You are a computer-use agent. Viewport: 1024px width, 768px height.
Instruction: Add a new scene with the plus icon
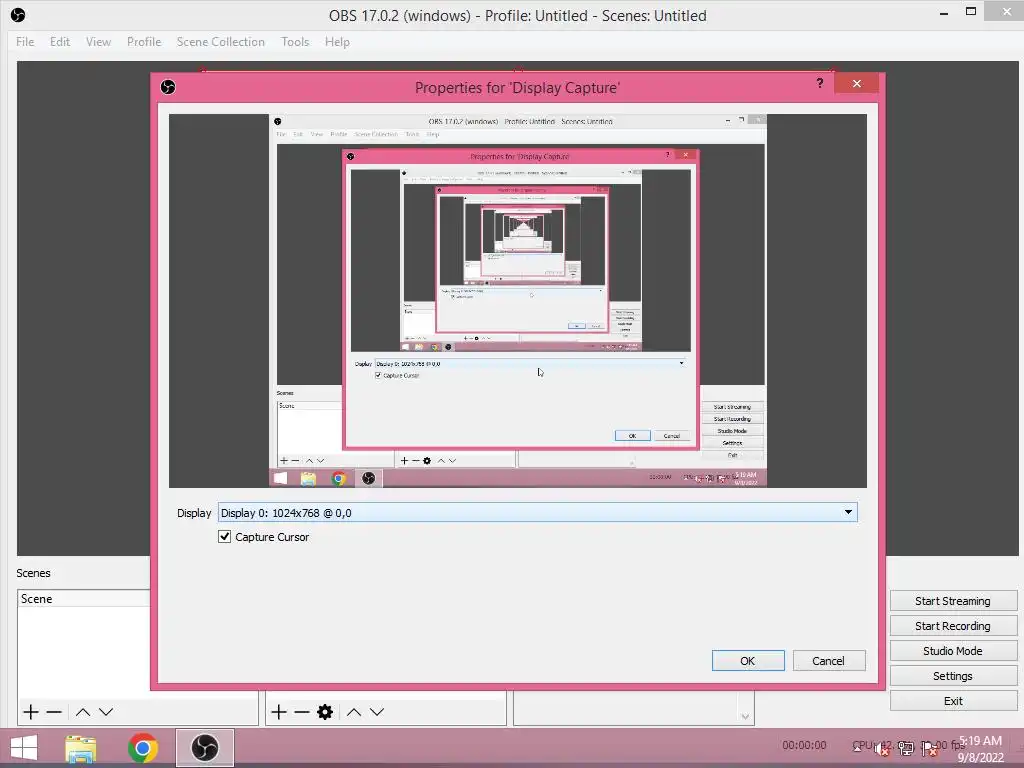[x=31, y=712]
